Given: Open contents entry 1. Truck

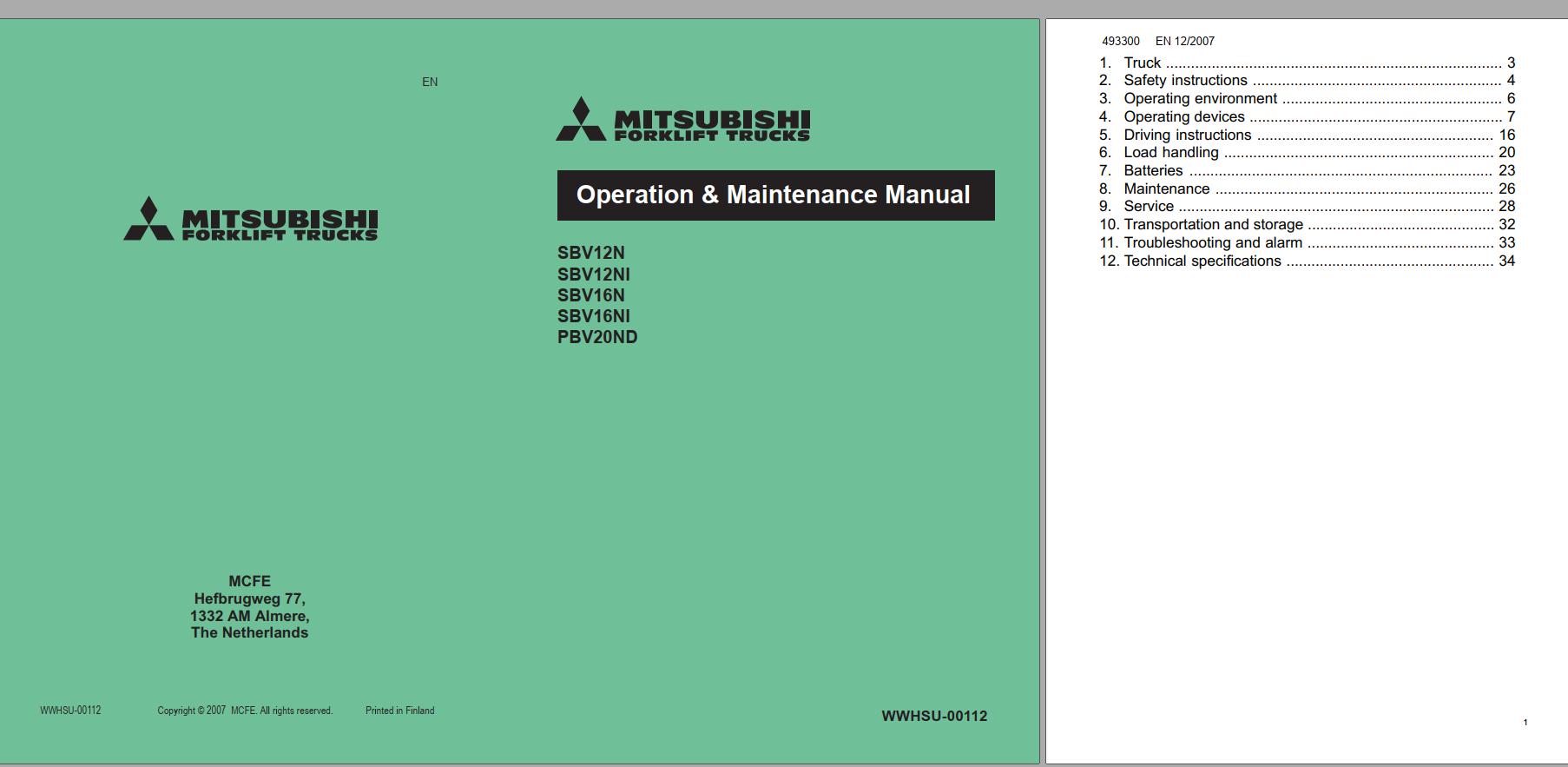Looking at the screenshot, I should [x=1307, y=63].
